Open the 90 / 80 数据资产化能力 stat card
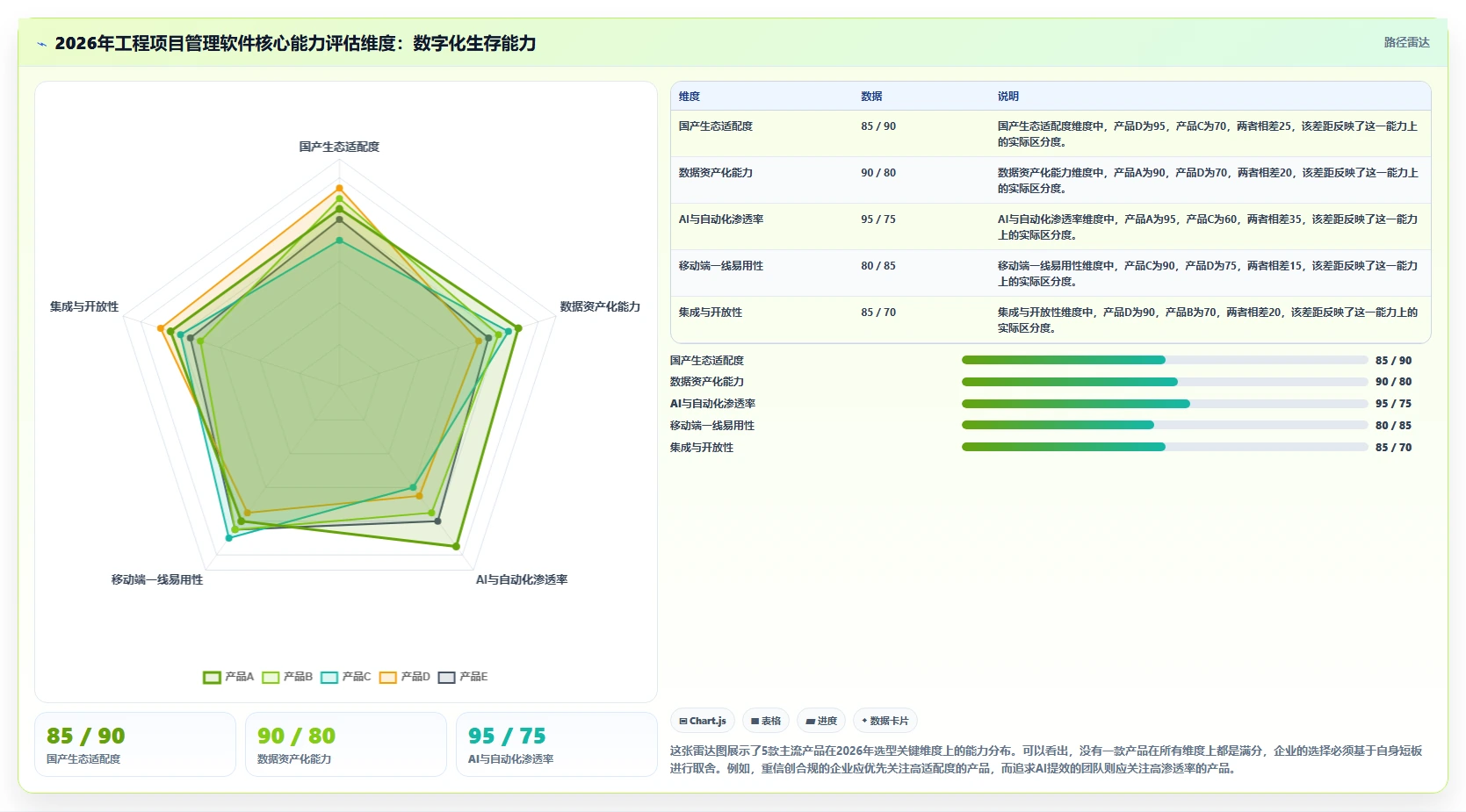Image resolution: width=1466 pixels, height=812 pixels. [346, 744]
